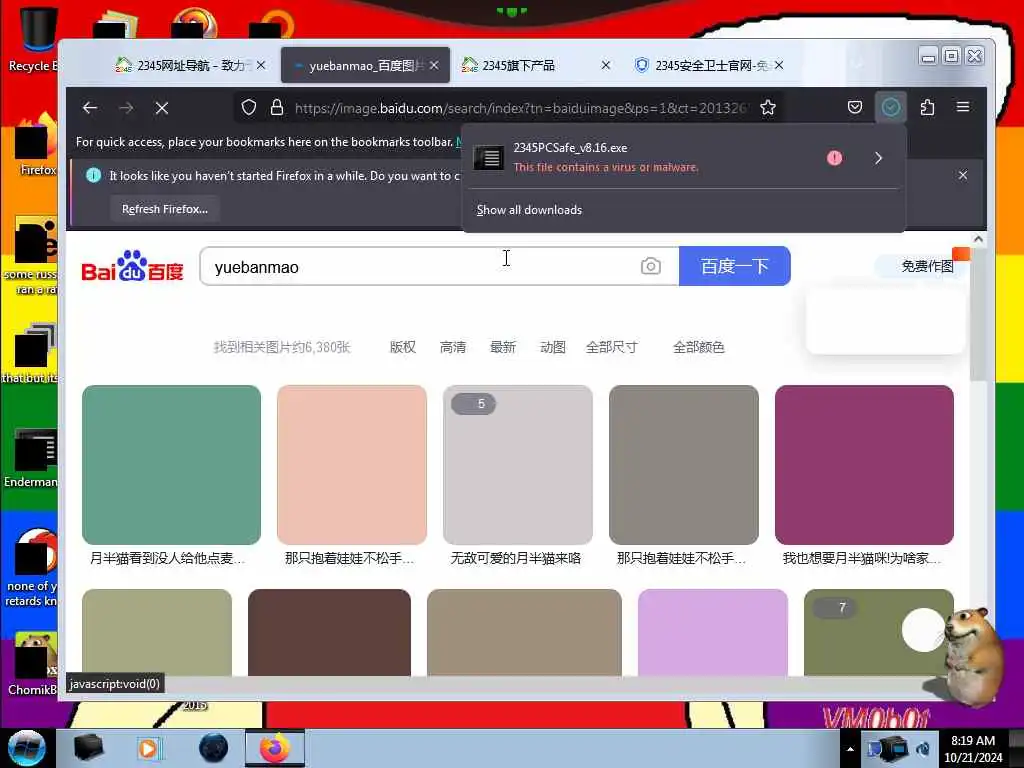Click the Baidu logo
This screenshot has height=768, width=1024.
coord(133,266)
